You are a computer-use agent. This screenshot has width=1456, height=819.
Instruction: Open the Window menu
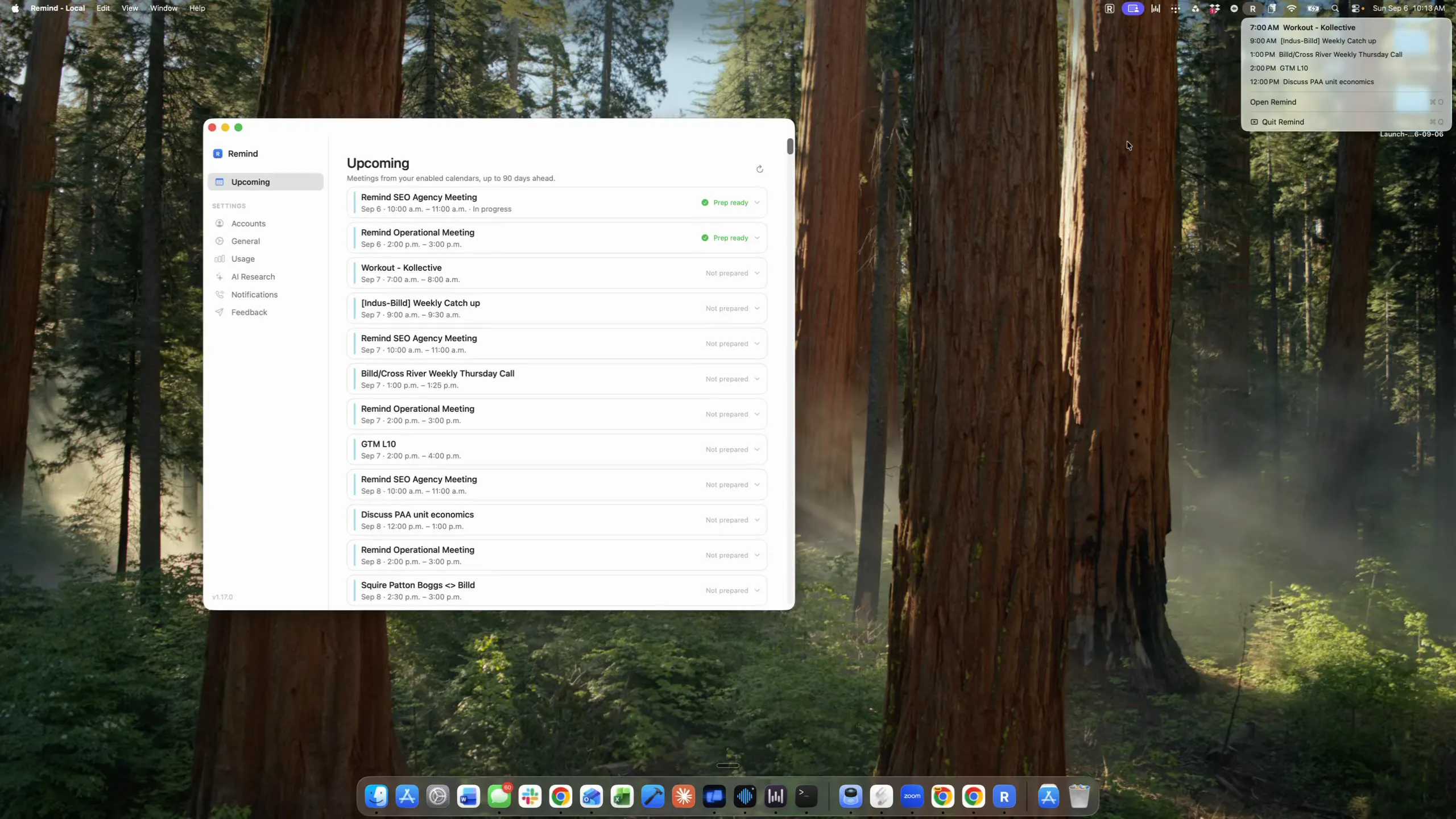[x=164, y=9]
